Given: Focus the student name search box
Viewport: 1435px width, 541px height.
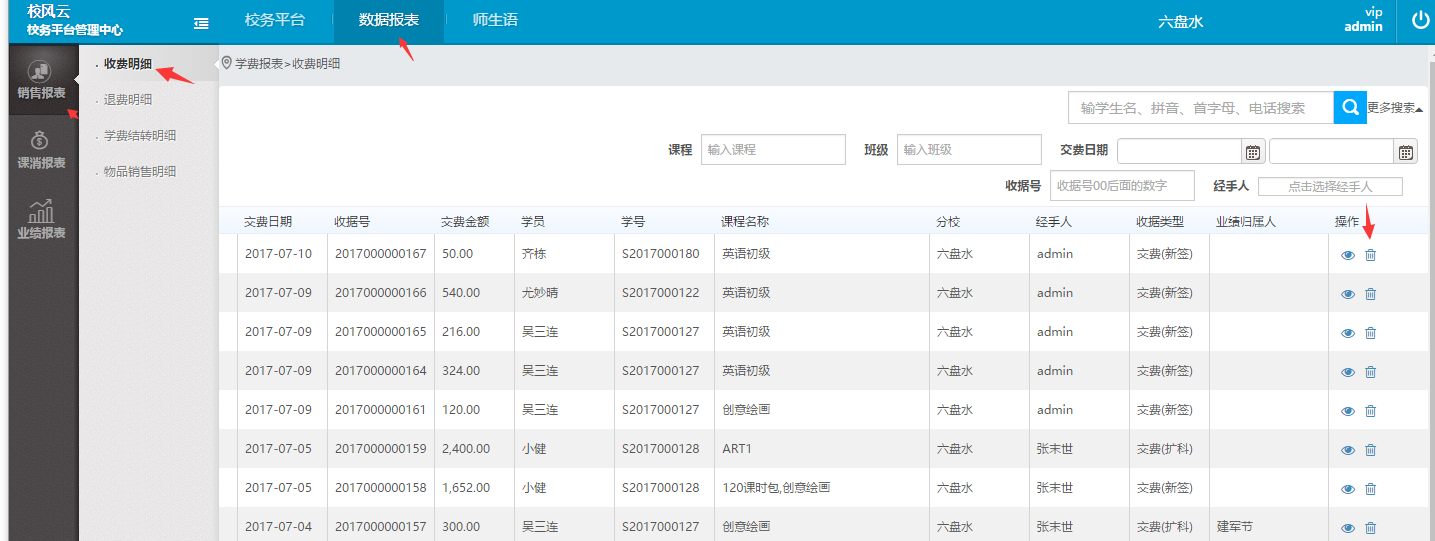Looking at the screenshot, I should pos(1201,107).
